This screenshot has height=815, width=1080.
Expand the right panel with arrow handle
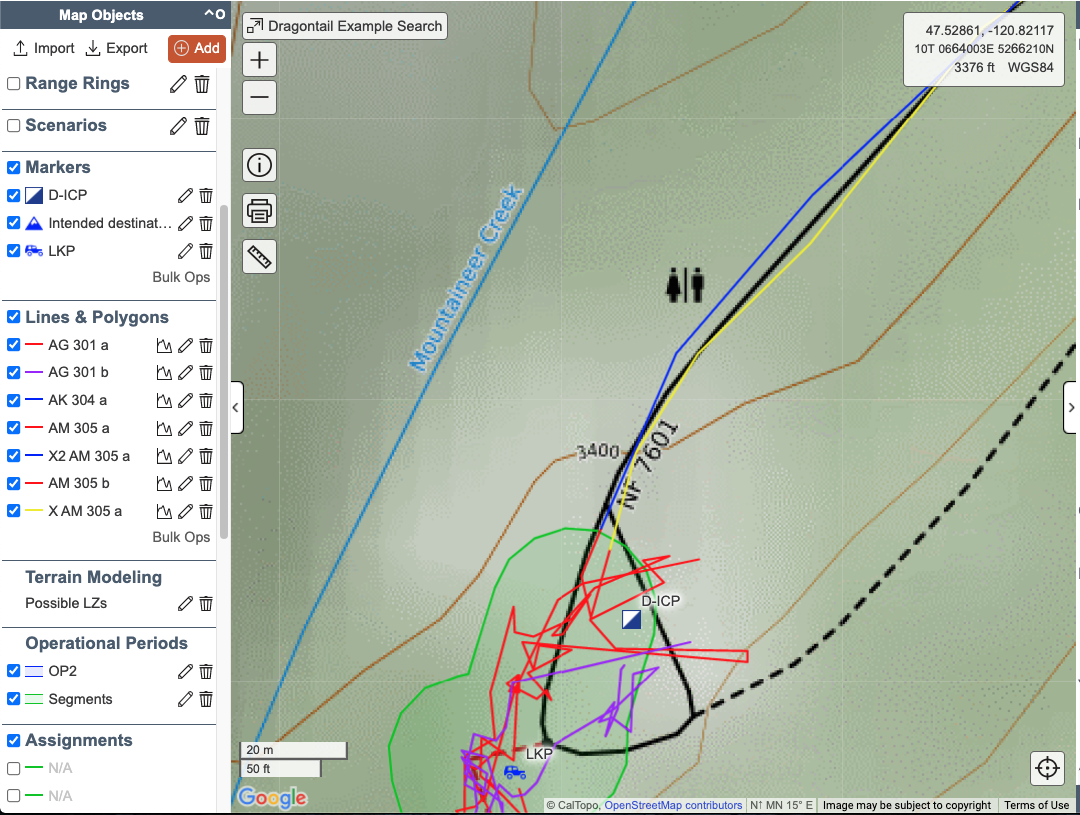[1071, 408]
